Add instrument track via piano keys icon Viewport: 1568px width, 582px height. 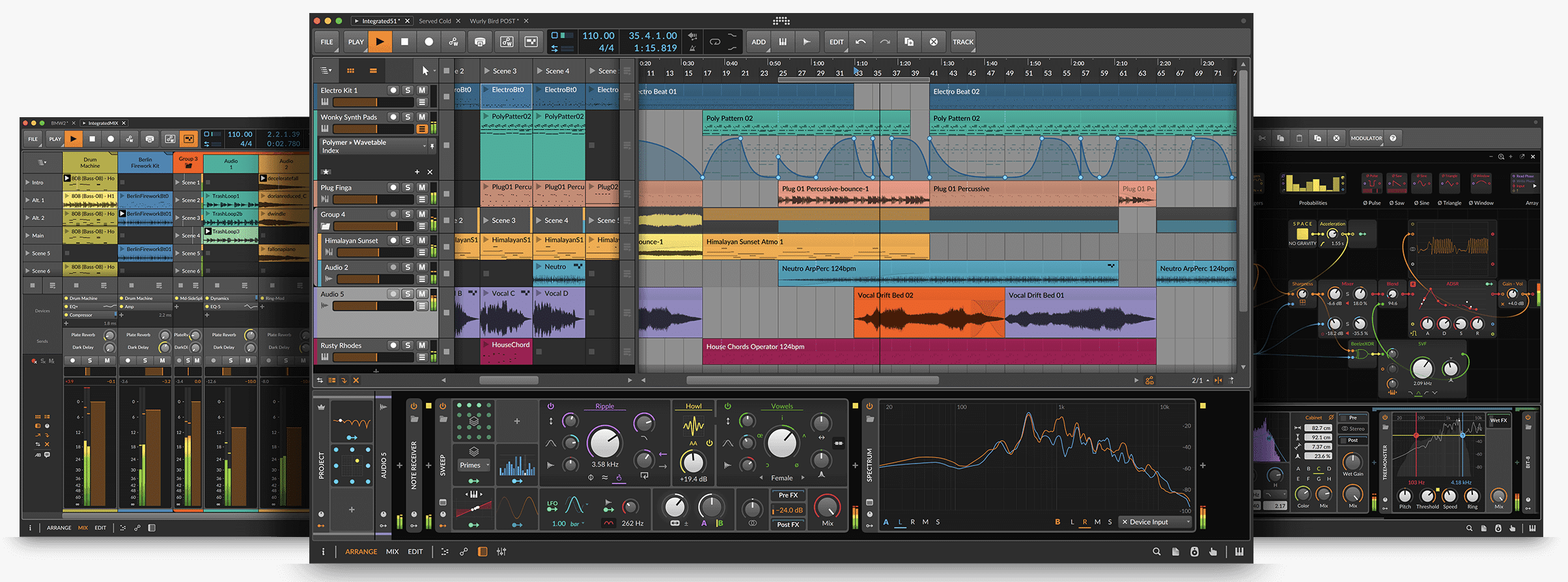point(783,42)
